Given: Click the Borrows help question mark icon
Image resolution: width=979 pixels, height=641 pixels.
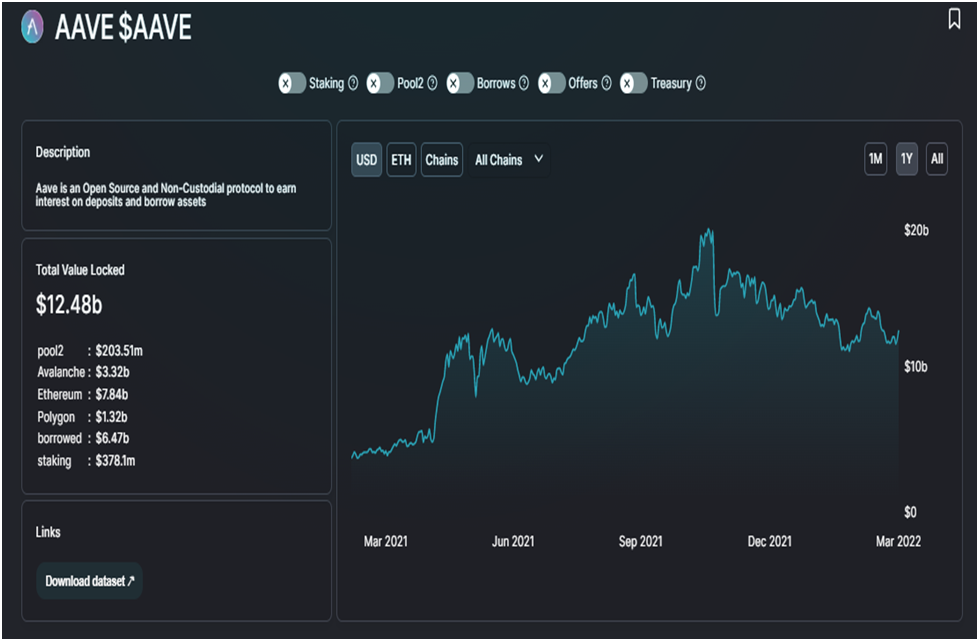Looking at the screenshot, I should (x=524, y=84).
